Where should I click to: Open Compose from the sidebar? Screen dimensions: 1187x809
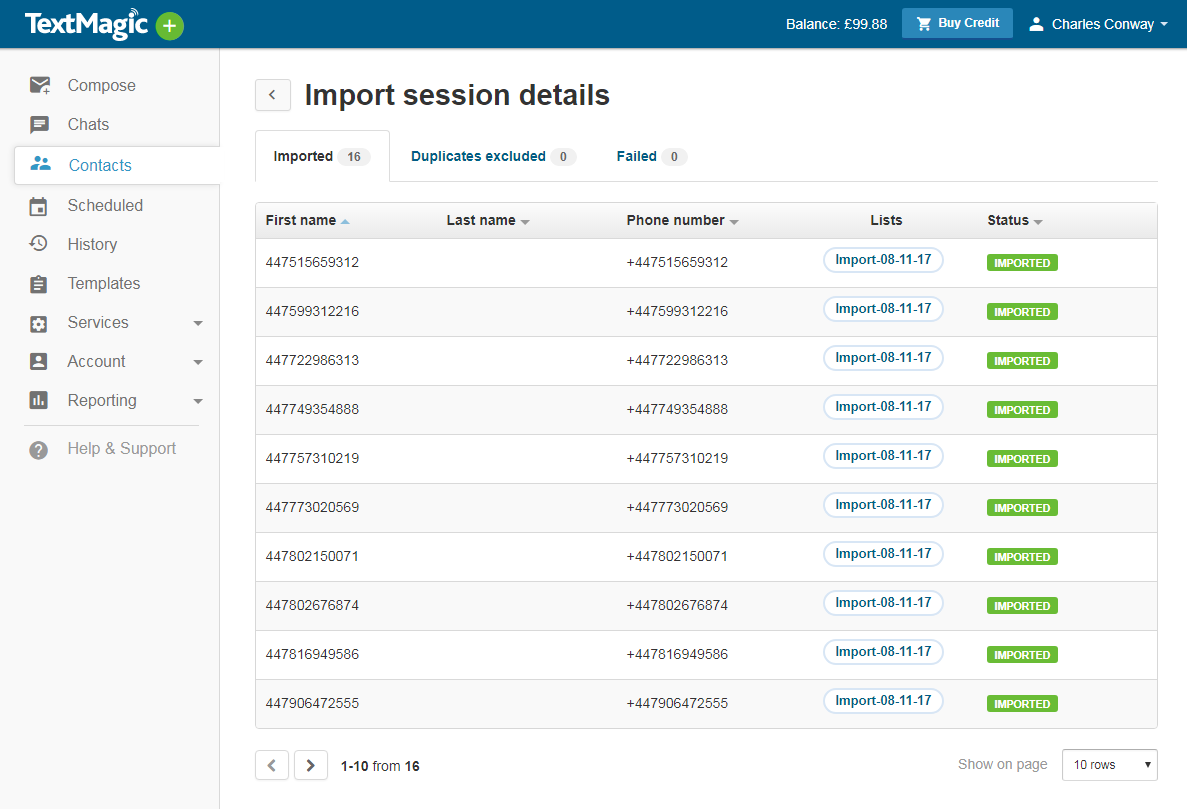[x=101, y=86]
